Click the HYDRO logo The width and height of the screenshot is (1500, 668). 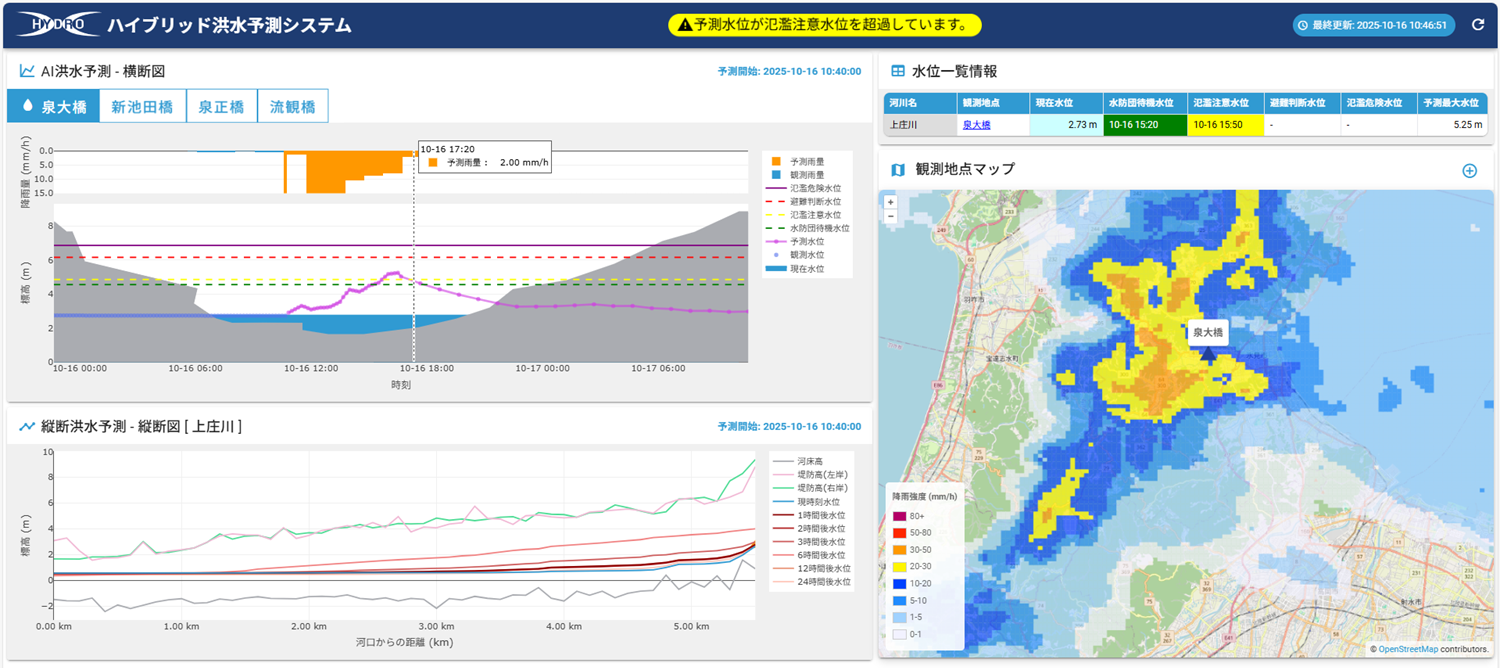58,25
